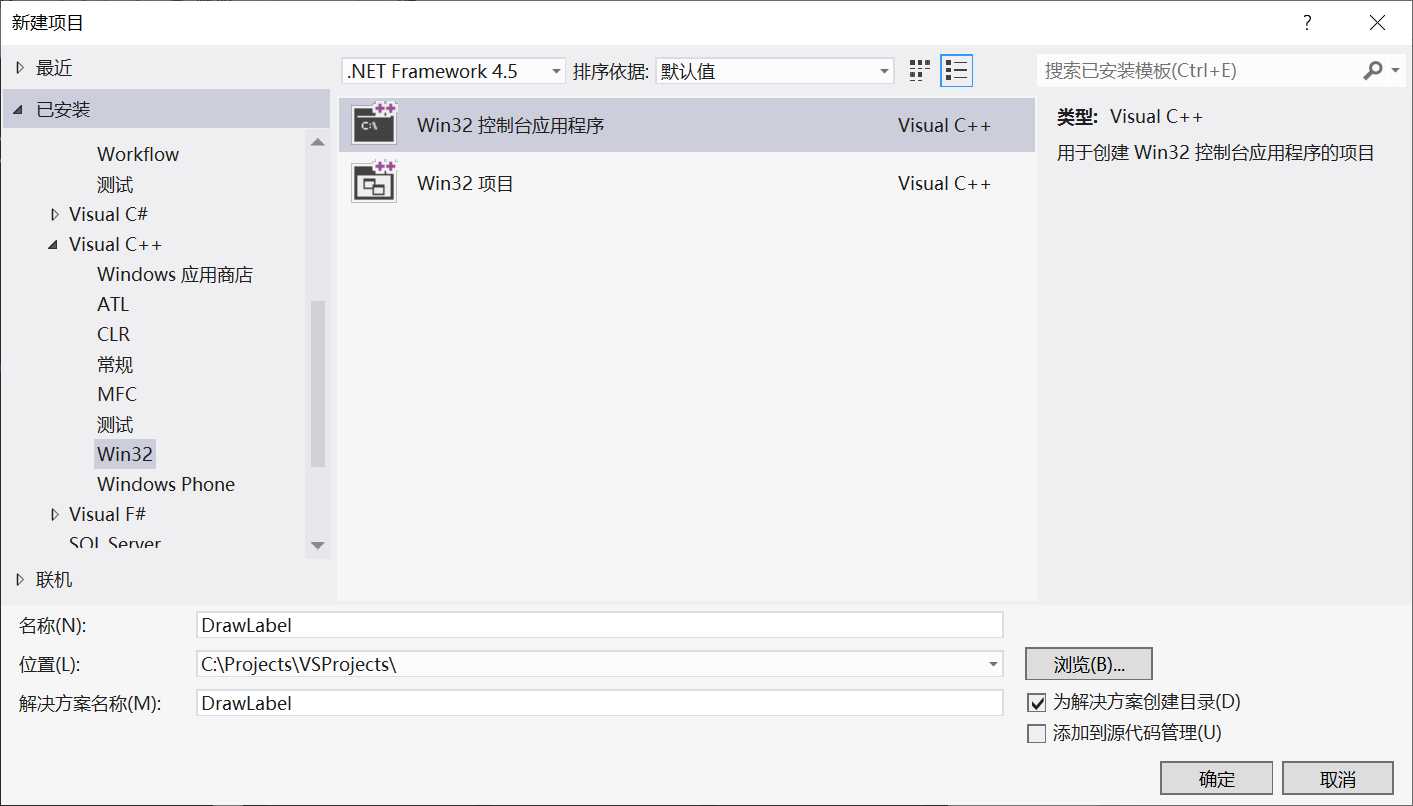
Task: Select Win32 控制台应用程序 template row
Action: point(687,125)
